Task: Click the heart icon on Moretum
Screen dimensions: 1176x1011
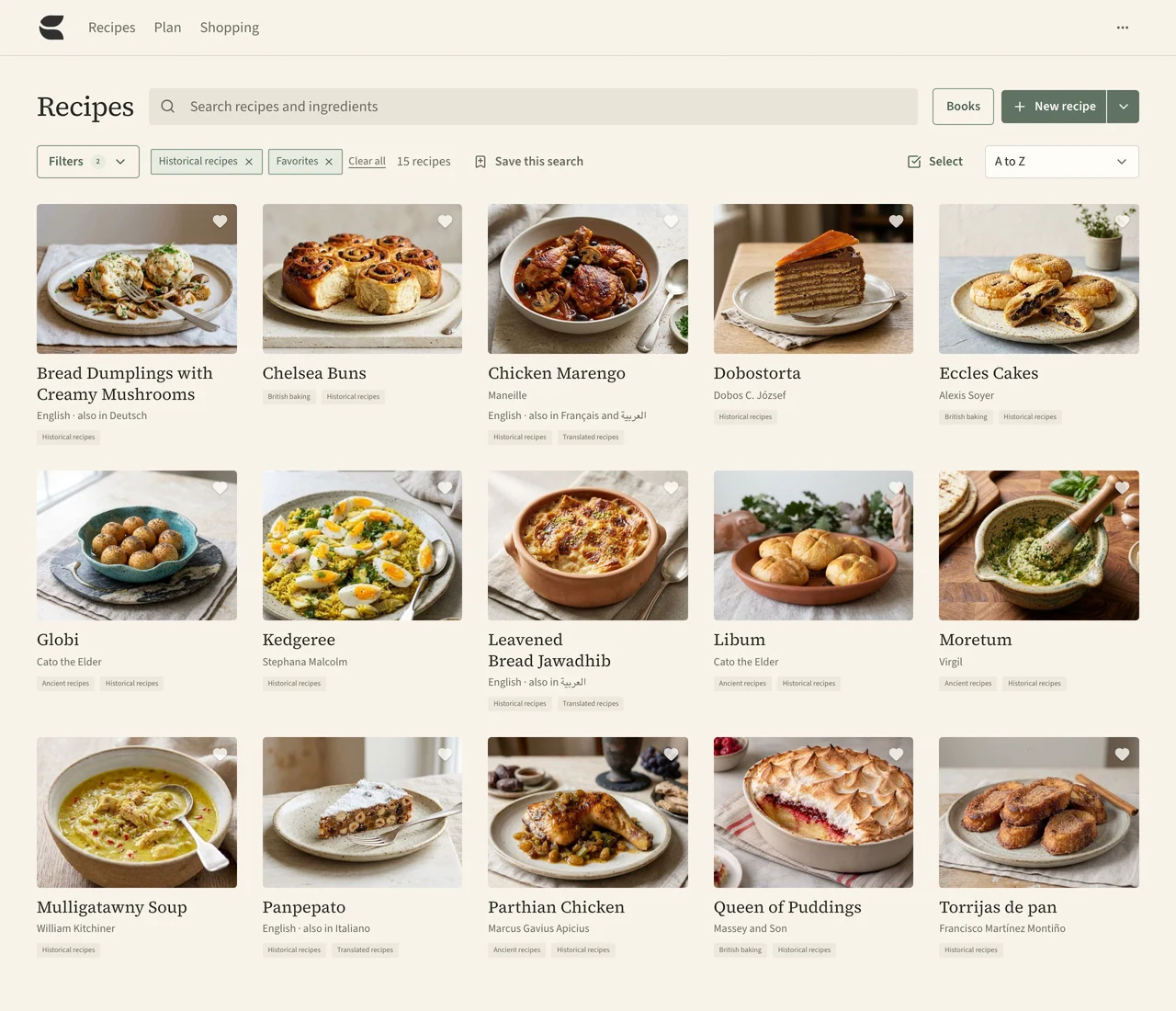Action: (x=1122, y=488)
